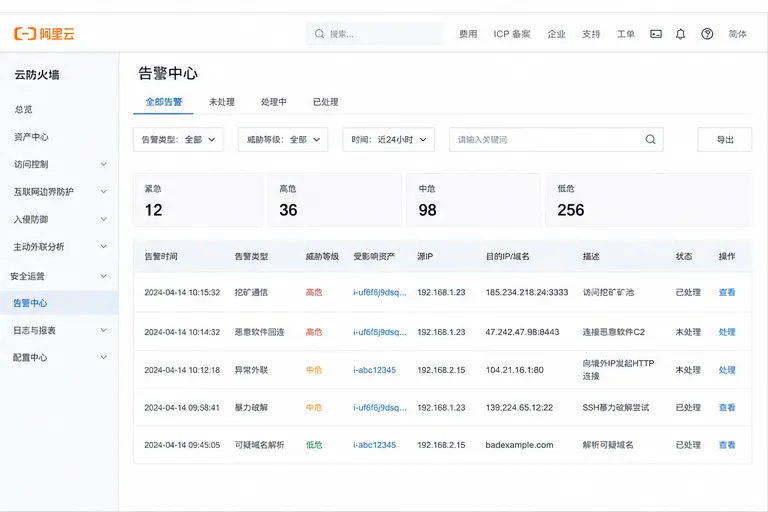Expand 互联网边界防护 chevron
The image size is (768, 512).
[104, 192]
